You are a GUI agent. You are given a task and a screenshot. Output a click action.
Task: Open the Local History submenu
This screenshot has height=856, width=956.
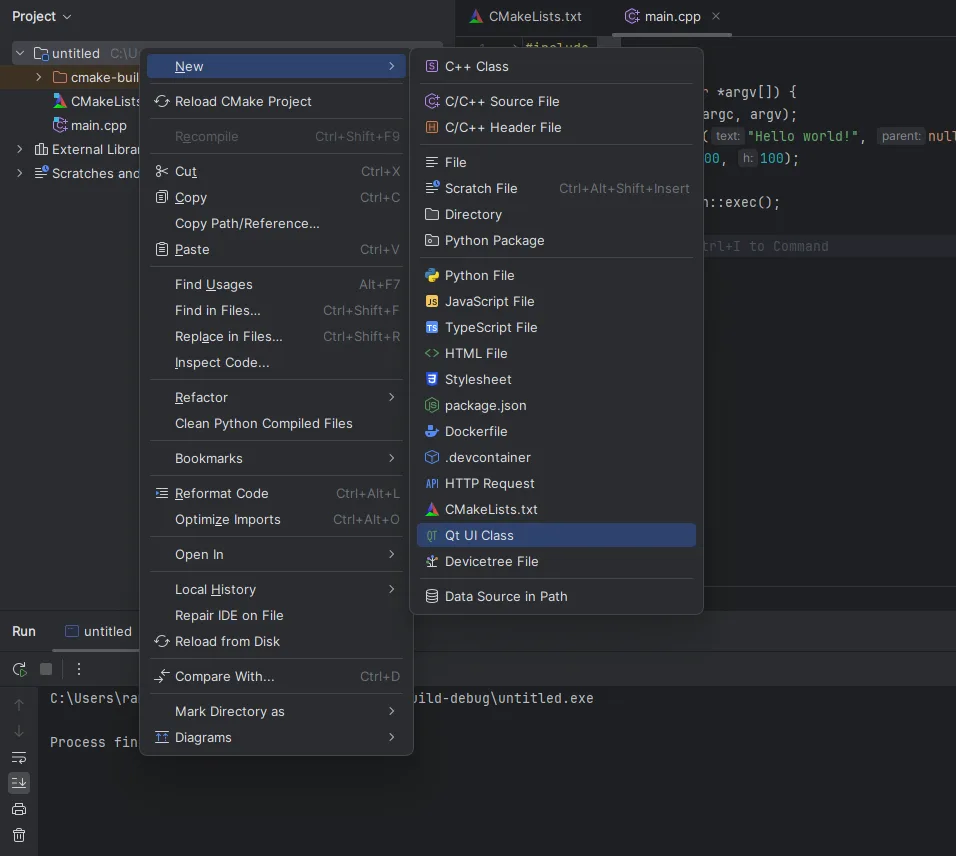tap(276, 590)
